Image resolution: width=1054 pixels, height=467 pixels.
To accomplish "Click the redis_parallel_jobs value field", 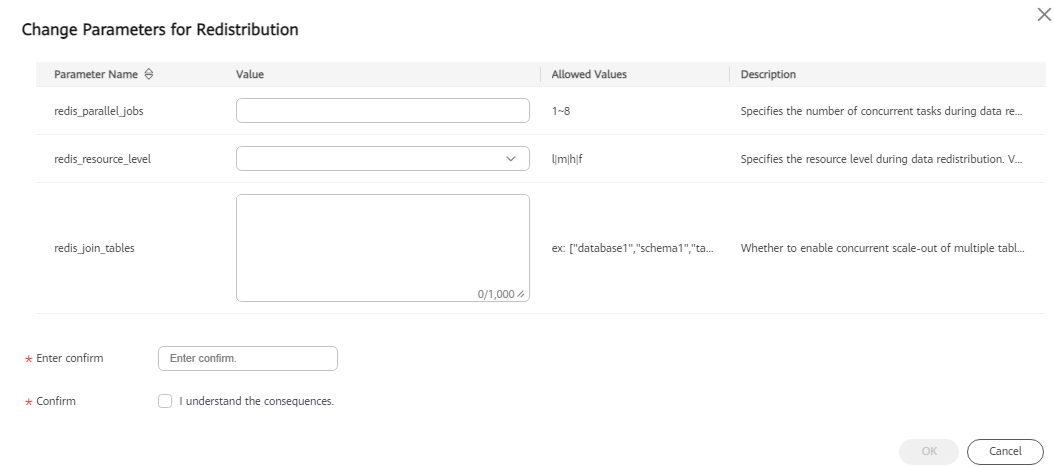I will pos(382,111).
